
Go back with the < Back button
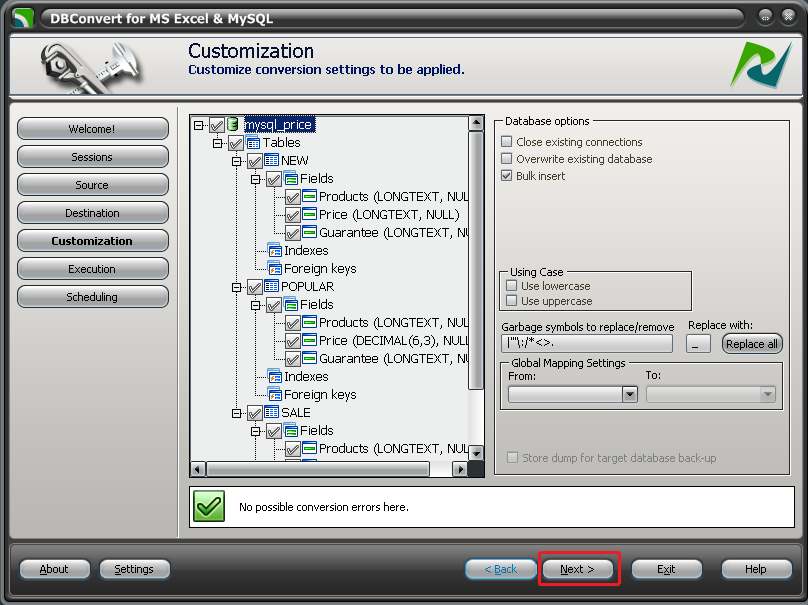coord(500,569)
